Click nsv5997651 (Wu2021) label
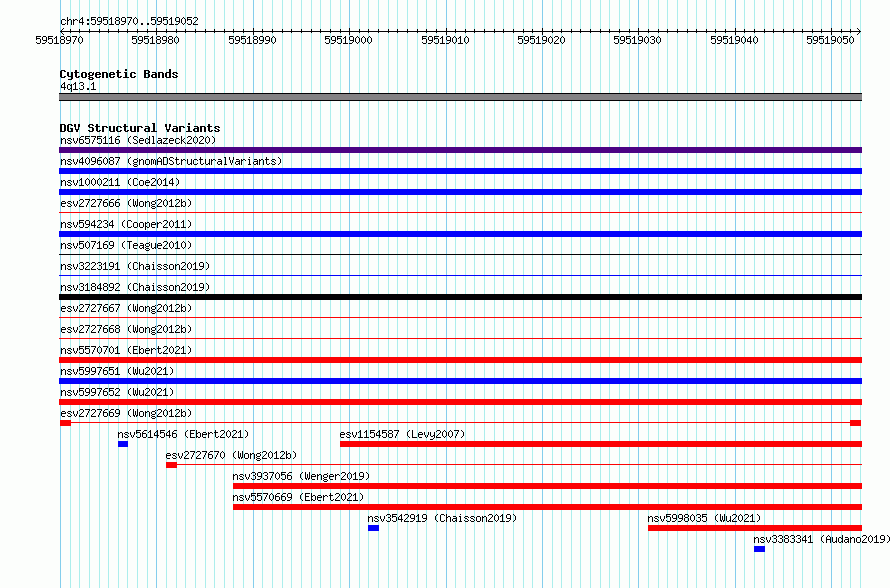The image size is (890, 588). tap(117, 371)
